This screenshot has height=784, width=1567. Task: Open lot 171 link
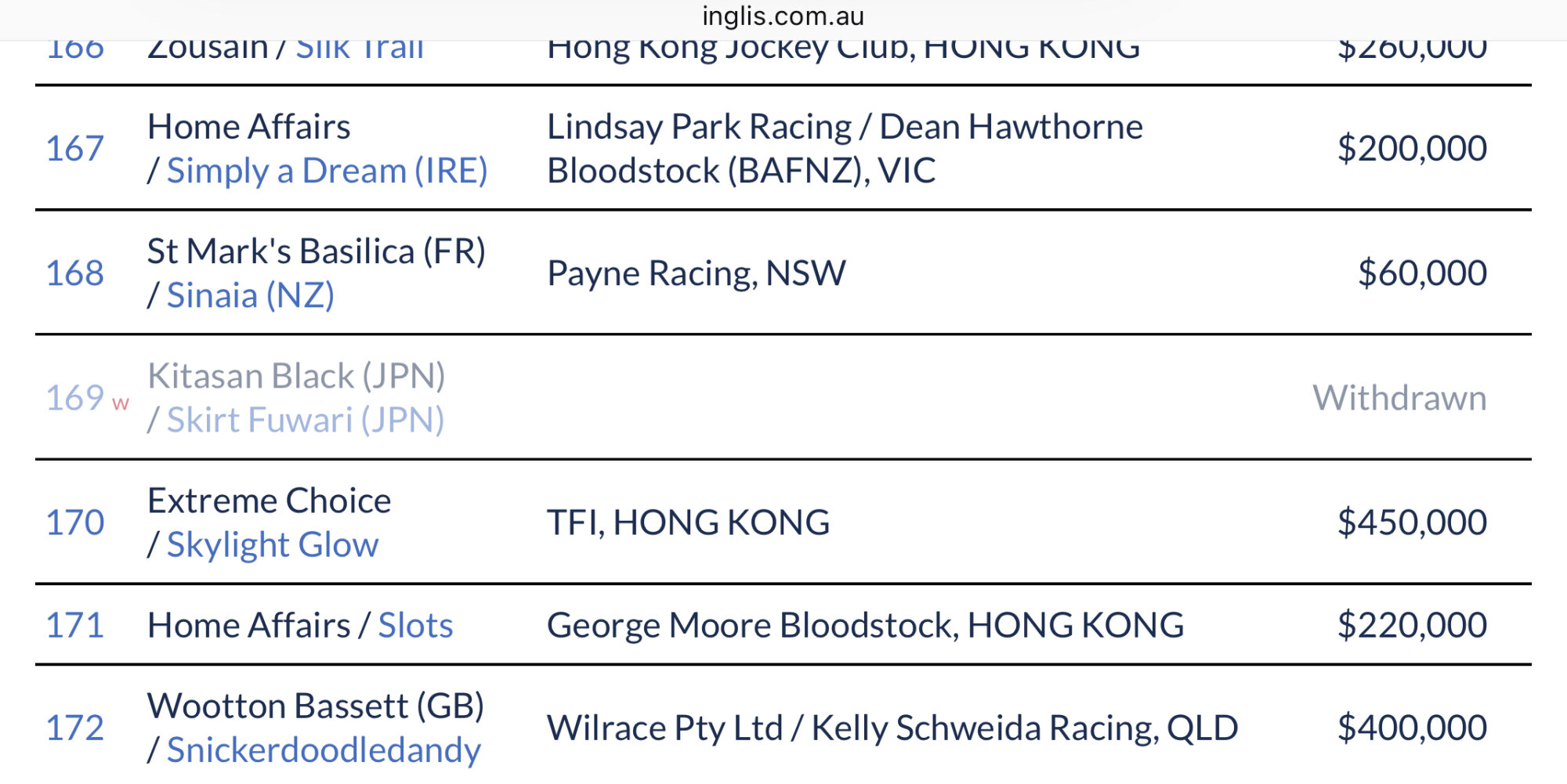pyautogui.click(x=74, y=625)
